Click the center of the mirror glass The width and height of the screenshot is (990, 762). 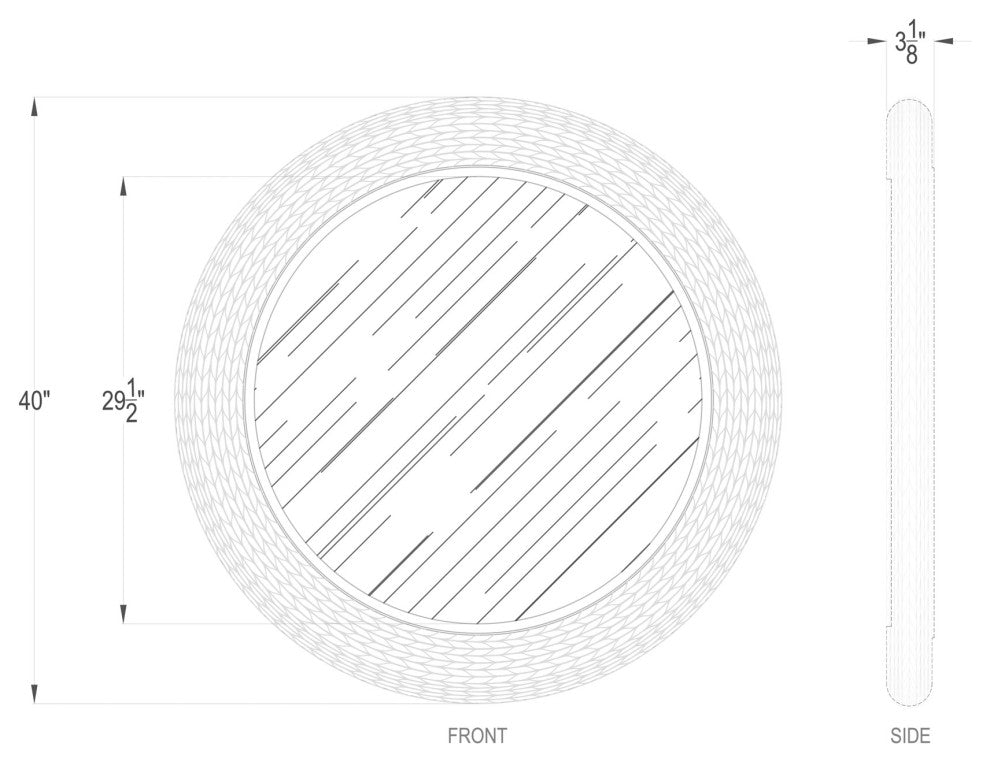[x=480, y=400]
